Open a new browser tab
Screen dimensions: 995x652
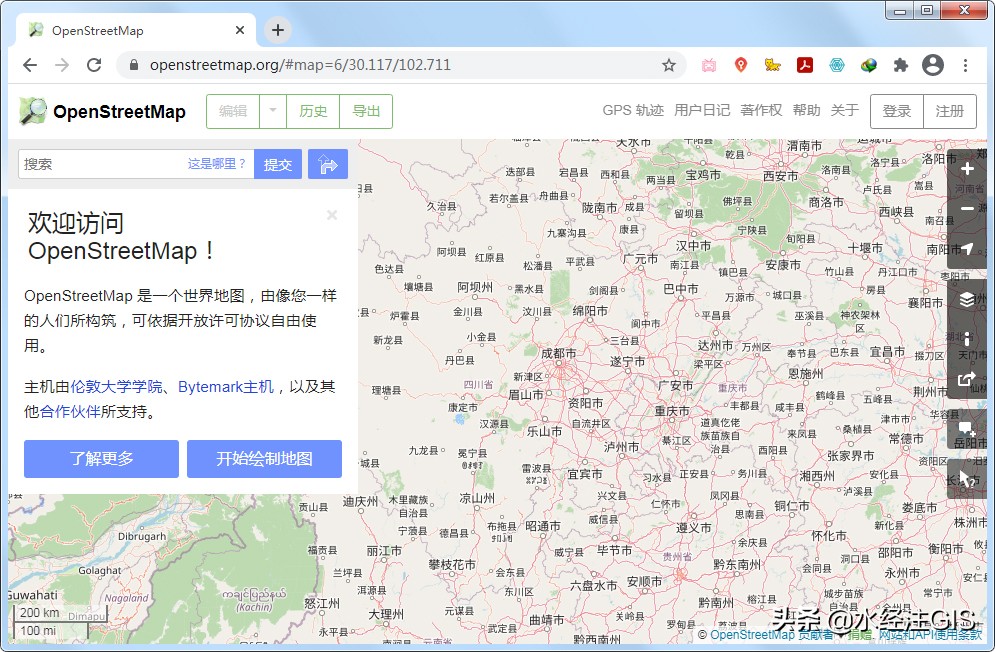pyautogui.click(x=278, y=30)
